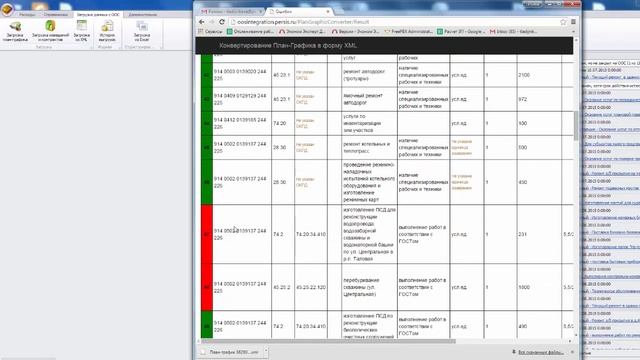Image resolution: width=640 pixels, height=360 pixels.
Task: Click the '972' value cell
Action: coord(522,99)
